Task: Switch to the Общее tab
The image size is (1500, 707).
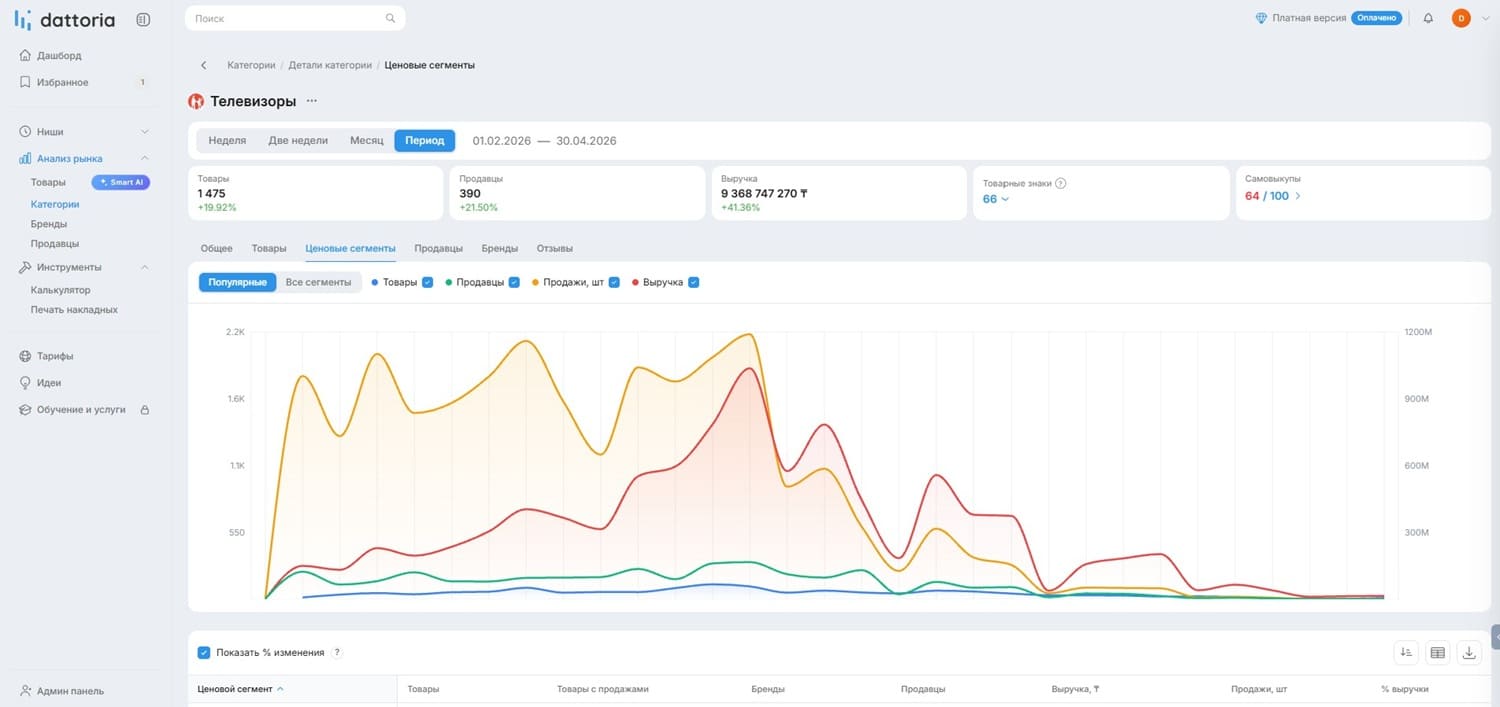Action: pyautogui.click(x=216, y=248)
